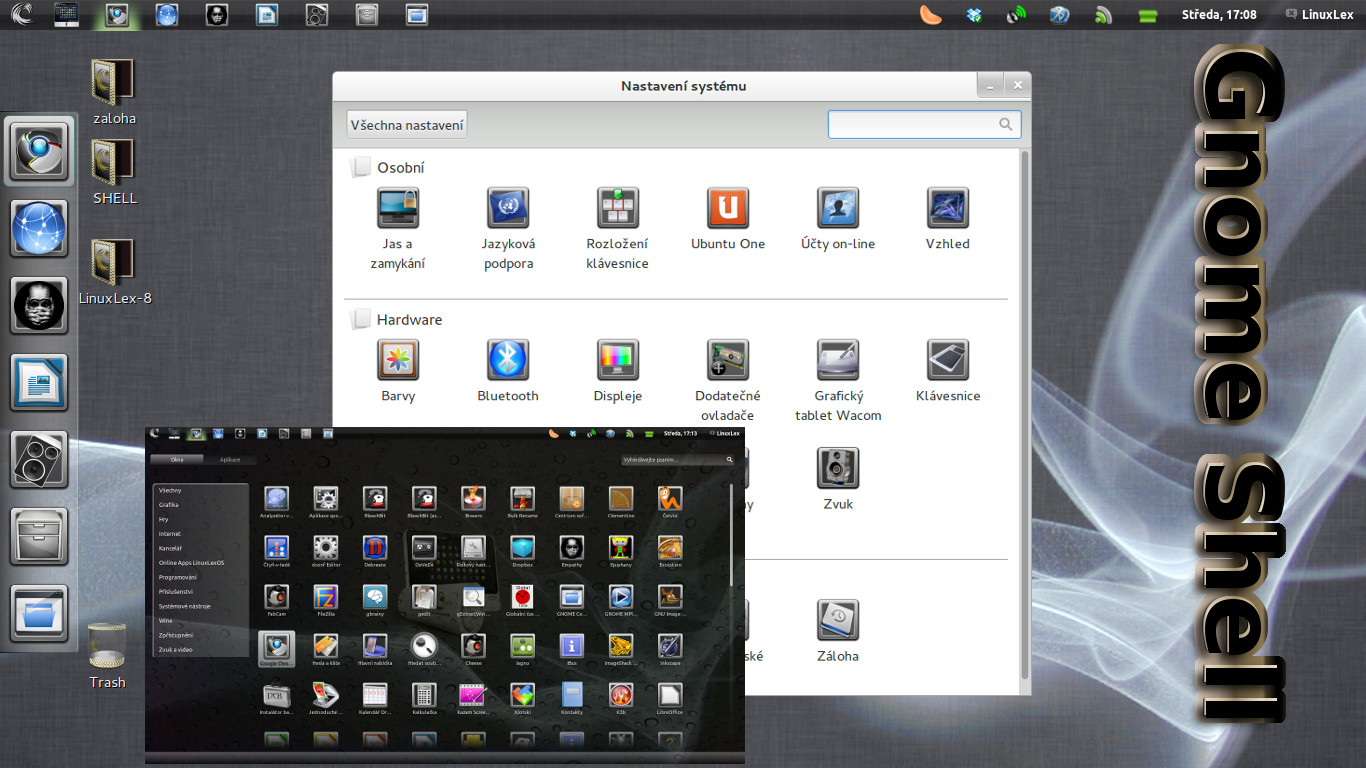This screenshot has width=1366, height=768.
Task: Click the Activities swirl logo in top panel
Action: [x=20, y=14]
